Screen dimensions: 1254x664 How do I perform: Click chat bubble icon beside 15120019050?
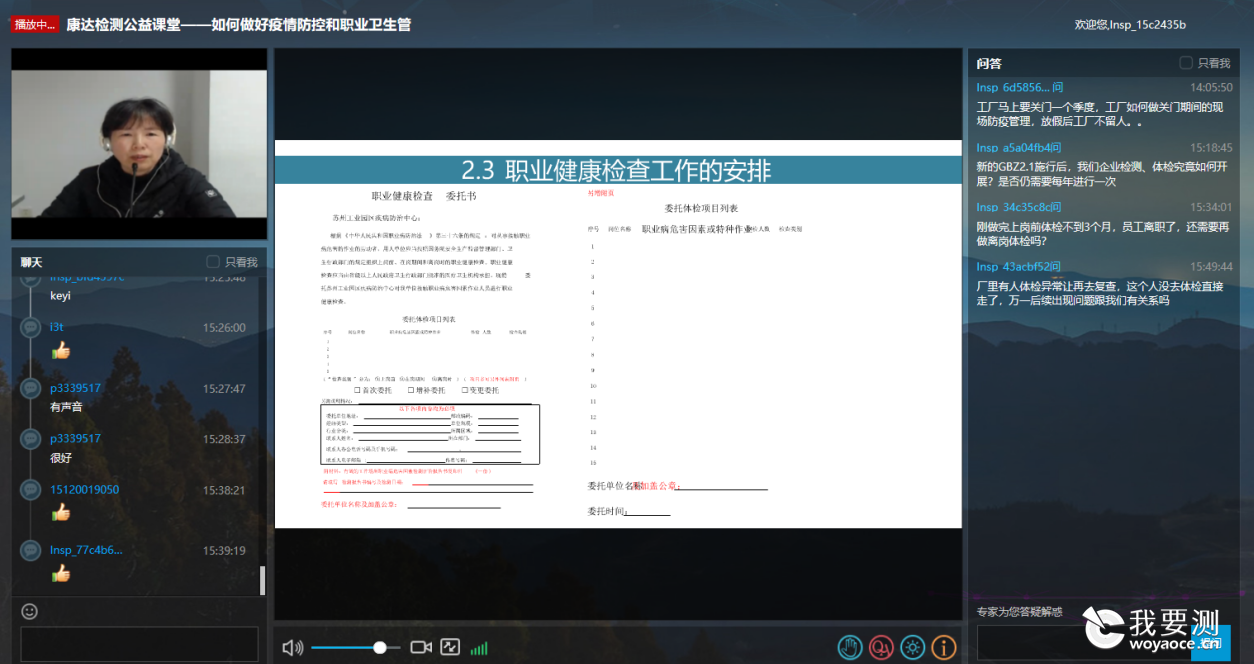click(x=31, y=489)
